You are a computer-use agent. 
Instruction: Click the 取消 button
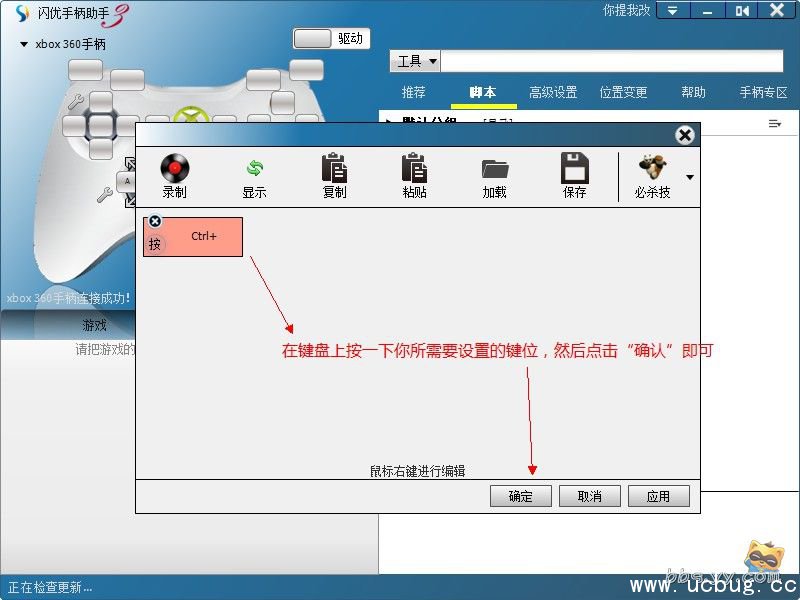590,496
